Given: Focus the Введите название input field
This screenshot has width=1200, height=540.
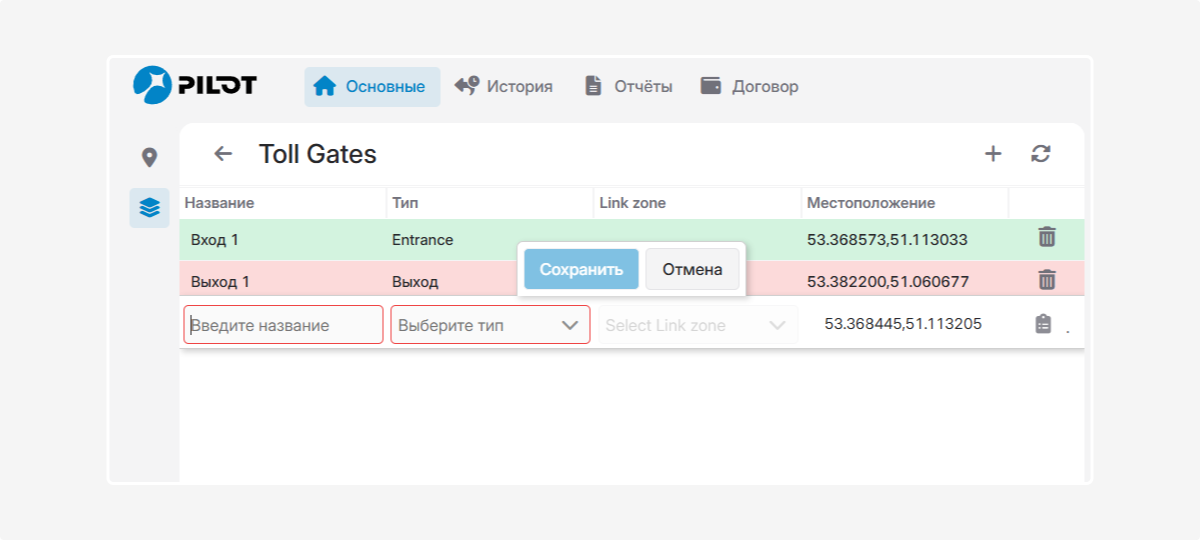Looking at the screenshot, I should [283, 325].
